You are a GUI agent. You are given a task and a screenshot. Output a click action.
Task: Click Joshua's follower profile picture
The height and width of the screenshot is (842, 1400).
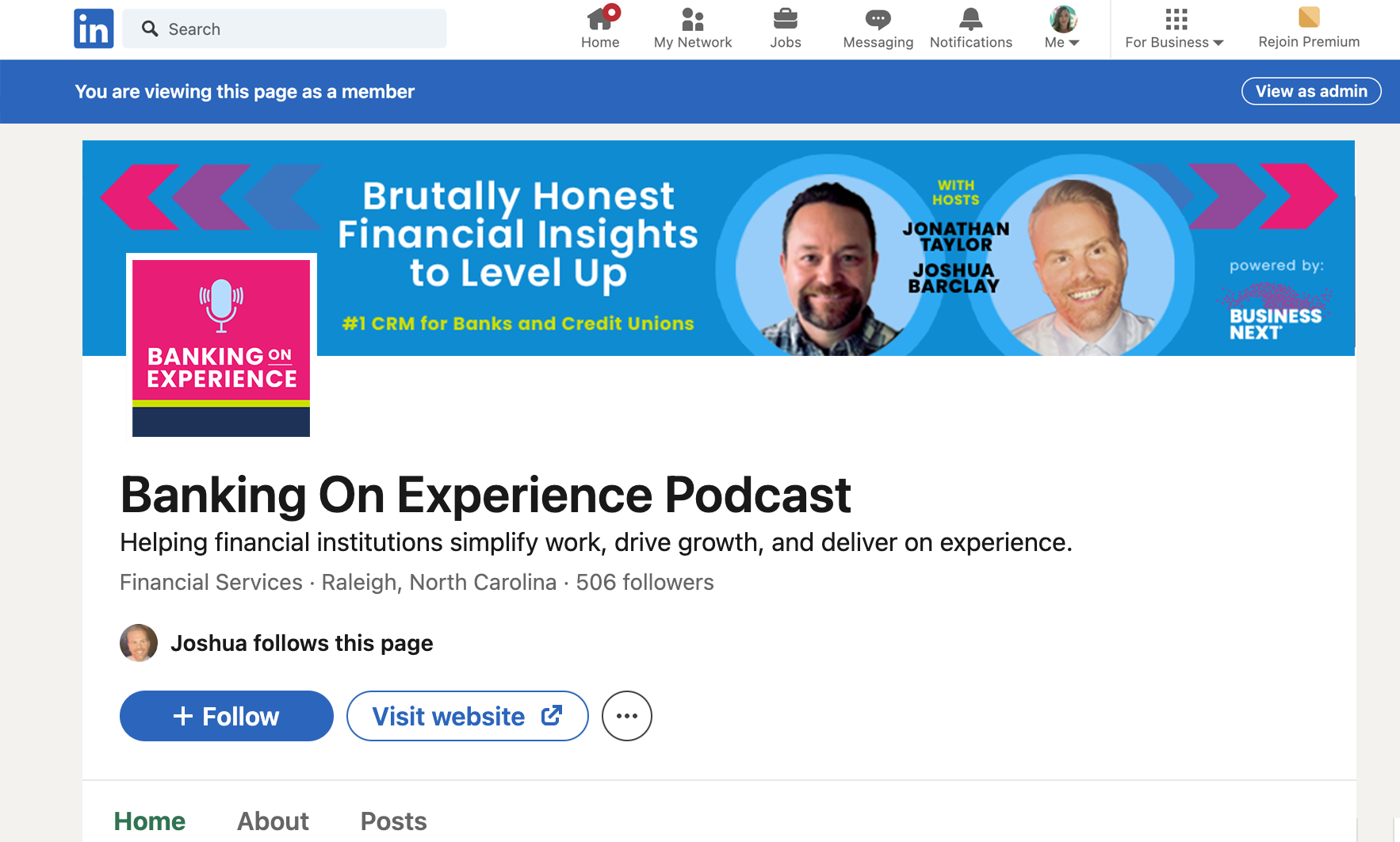click(x=139, y=643)
